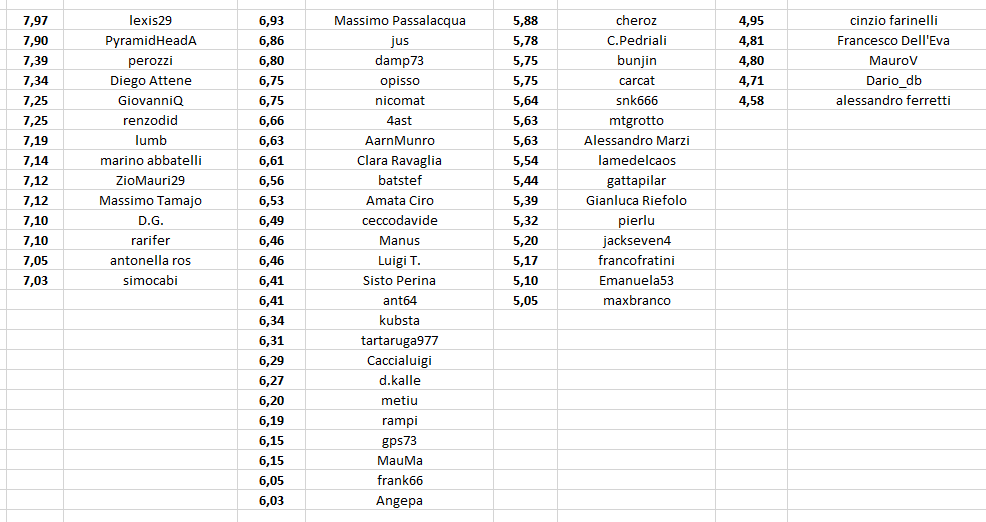Screen dimensions: 986x522
Task: Select the score cell 7,97
Action: point(34,20)
